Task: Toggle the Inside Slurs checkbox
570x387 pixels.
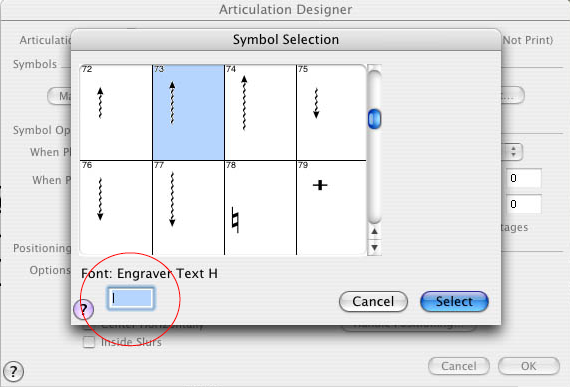Action: coord(89,342)
